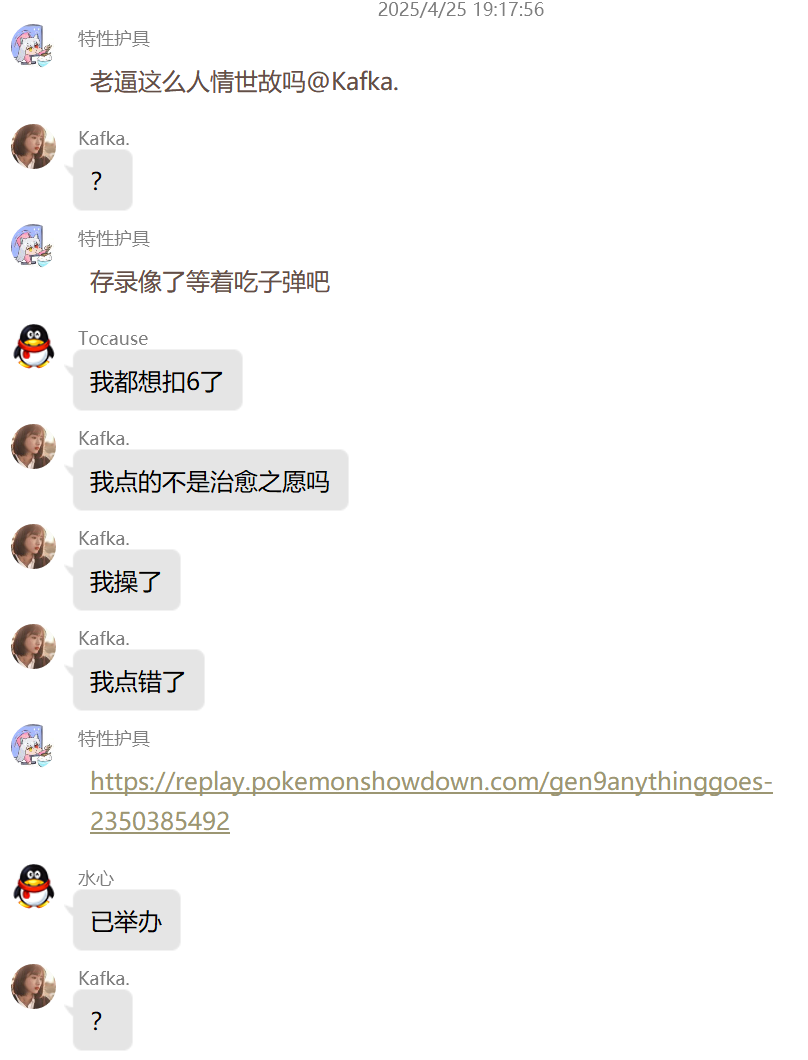Click Kafka avatar beside 我操了 bubble
The width and height of the screenshot is (808, 1060).
(33, 546)
